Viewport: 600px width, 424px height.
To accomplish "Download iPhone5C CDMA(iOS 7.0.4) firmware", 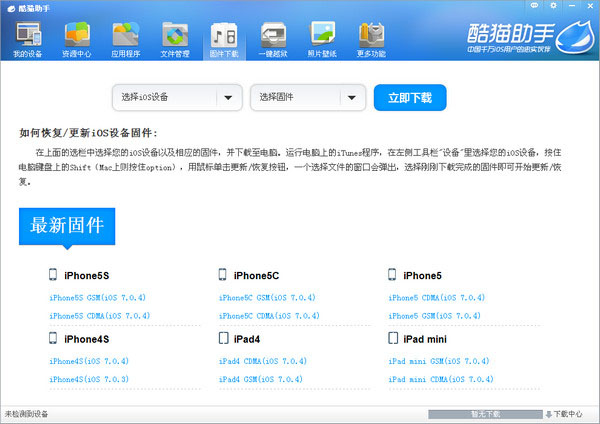I will (x=269, y=316).
